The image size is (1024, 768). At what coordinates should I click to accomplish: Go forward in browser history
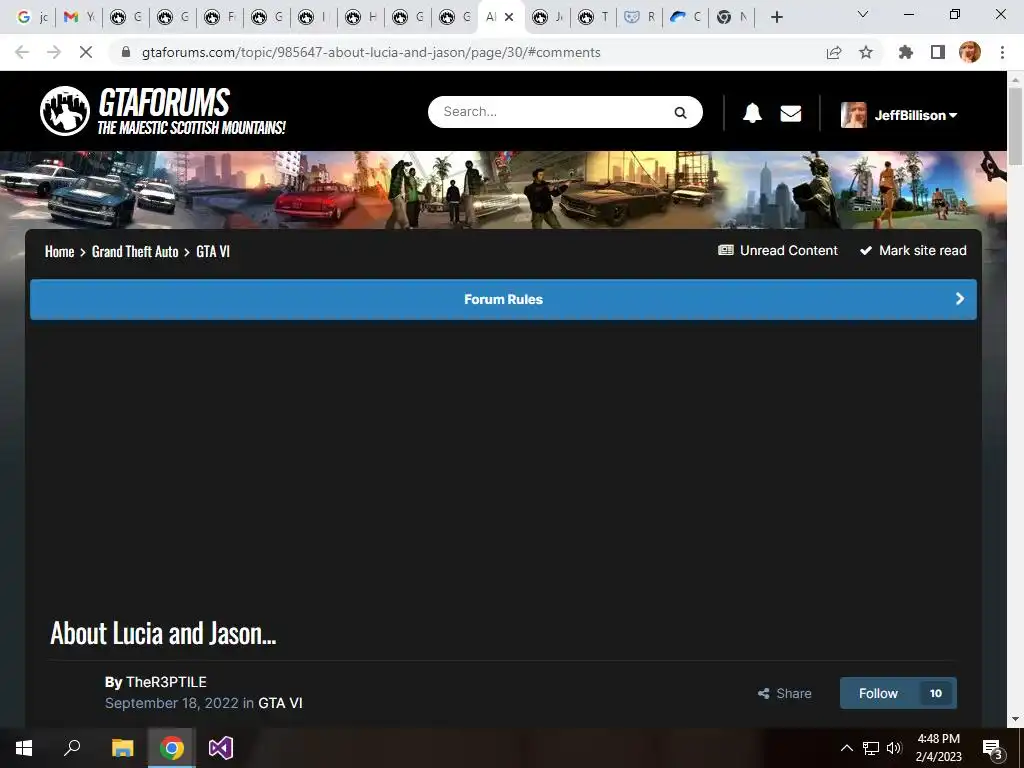pos(54,52)
